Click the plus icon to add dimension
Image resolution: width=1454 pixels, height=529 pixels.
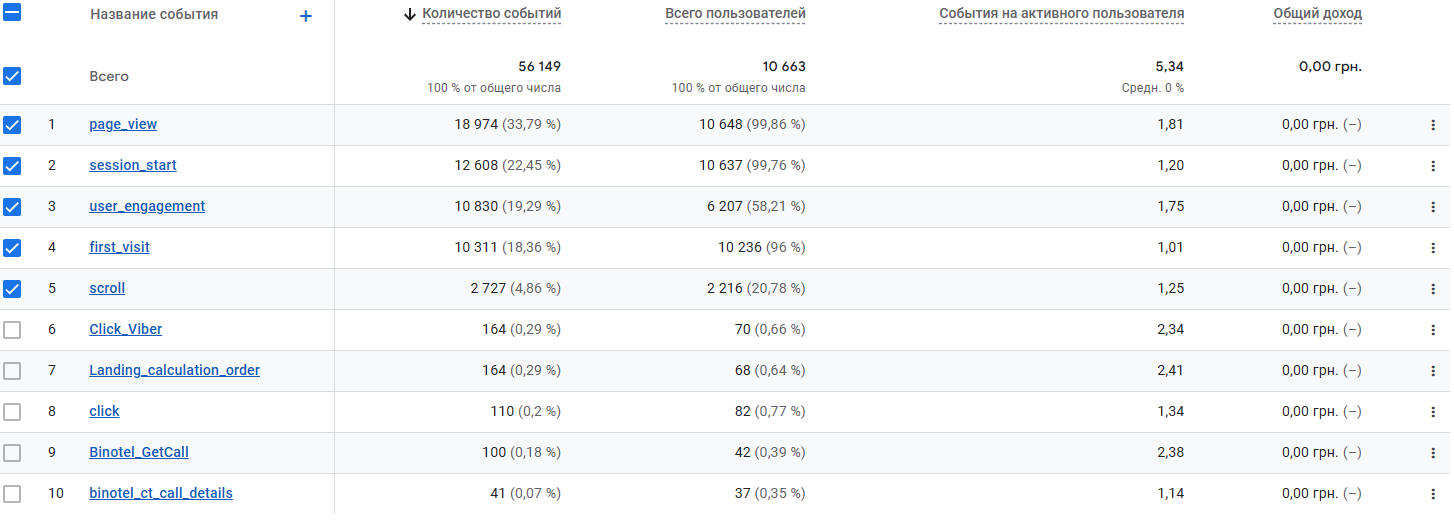pos(306,16)
